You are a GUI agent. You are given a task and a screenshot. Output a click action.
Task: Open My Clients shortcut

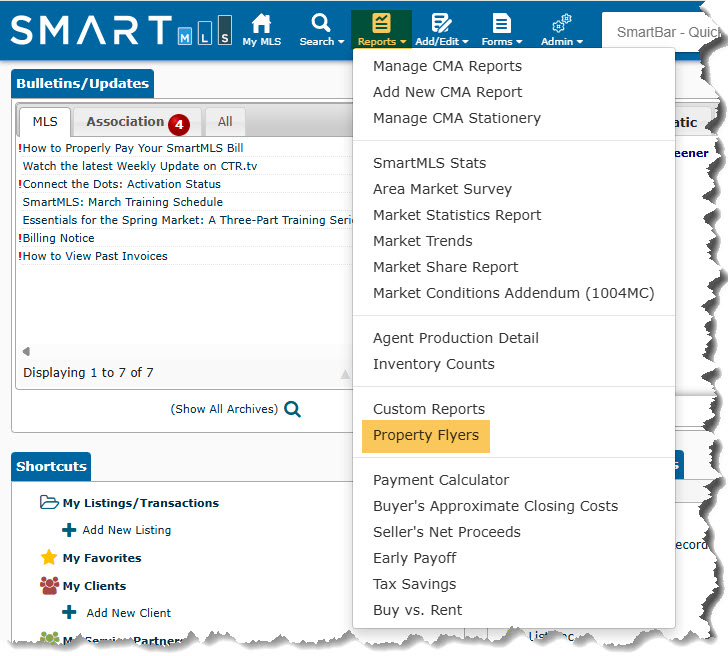94,586
